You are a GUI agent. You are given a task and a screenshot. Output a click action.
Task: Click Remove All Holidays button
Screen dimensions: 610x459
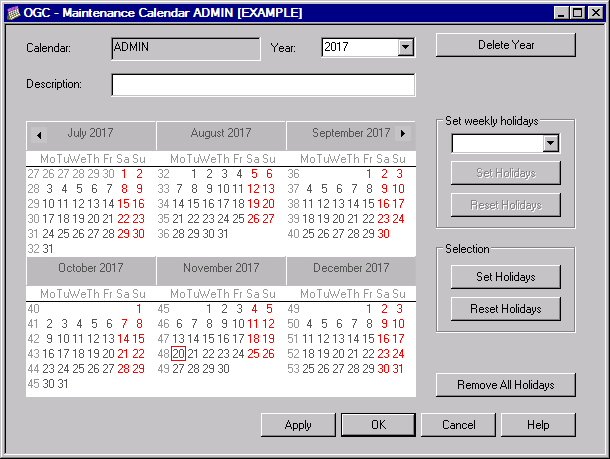[506, 385]
